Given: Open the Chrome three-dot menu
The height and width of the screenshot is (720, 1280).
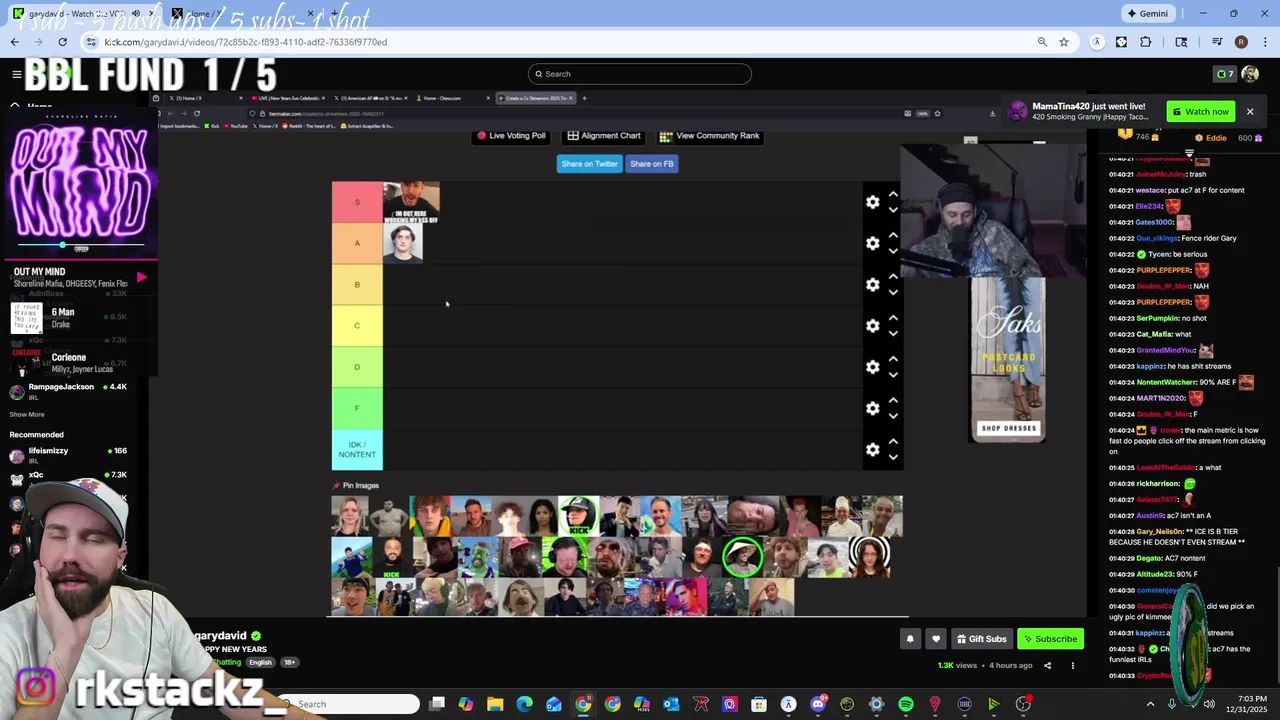Looking at the screenshot, I should click(x=1264, y=42).
